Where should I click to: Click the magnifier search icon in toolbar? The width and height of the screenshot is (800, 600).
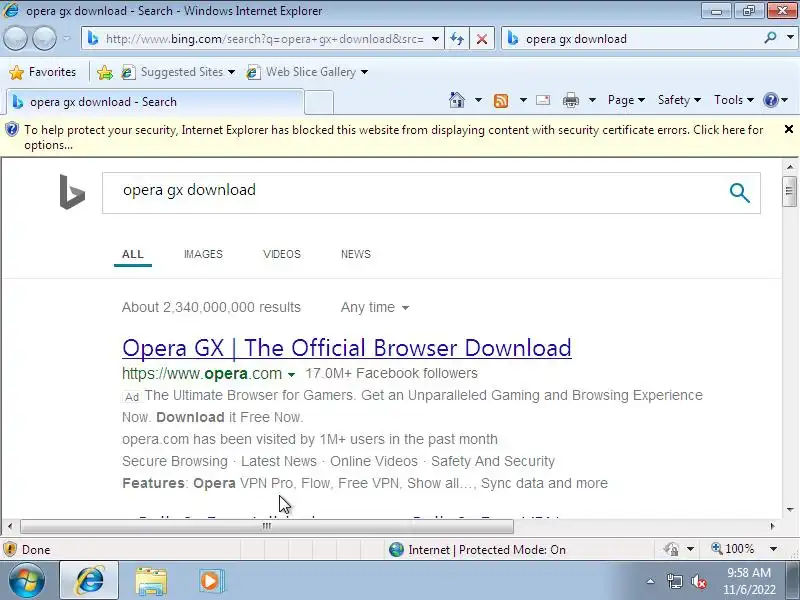[x=770, y=37]
